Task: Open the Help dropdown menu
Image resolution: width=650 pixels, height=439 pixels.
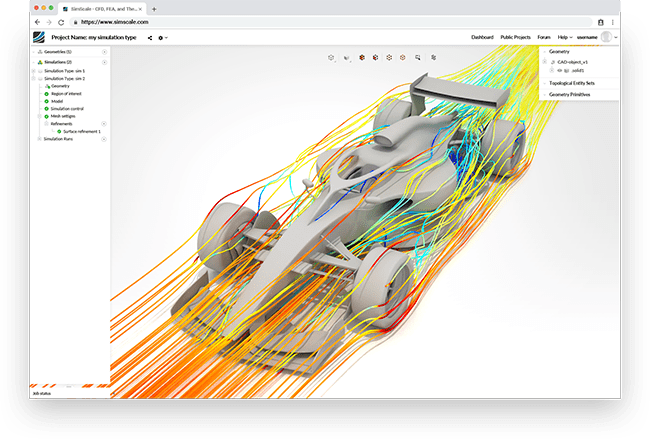Action: pyautogui.click(x=565, y=37)
